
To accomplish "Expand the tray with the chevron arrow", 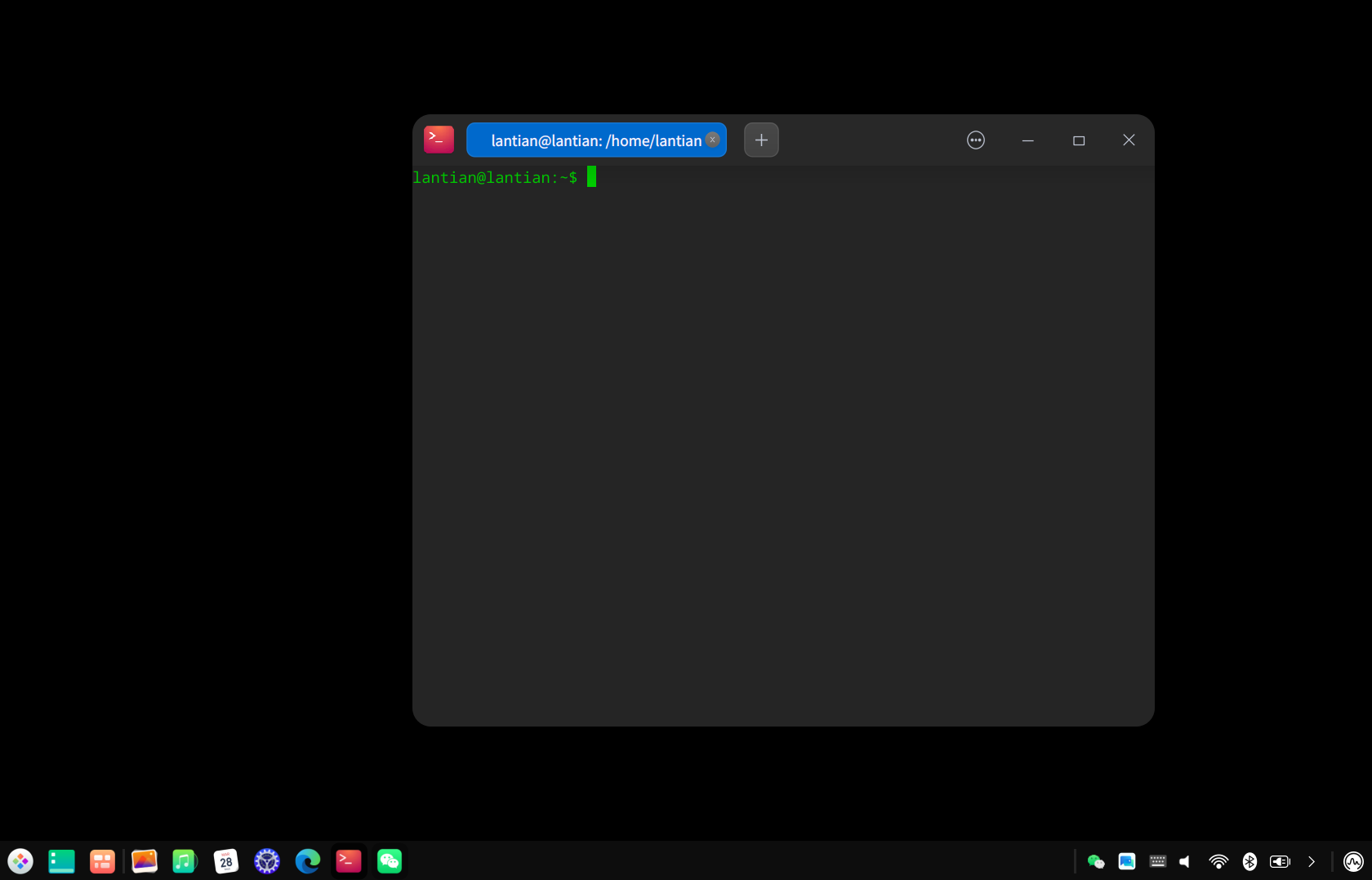I will pos(1312,861).
